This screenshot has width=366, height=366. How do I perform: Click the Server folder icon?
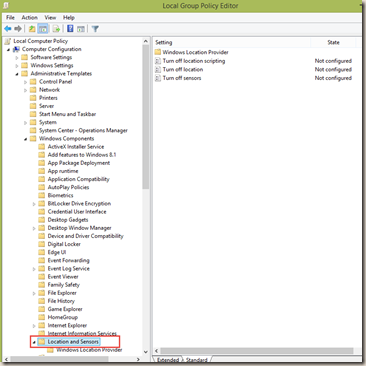pyautogui.click(x=33, y=106)
